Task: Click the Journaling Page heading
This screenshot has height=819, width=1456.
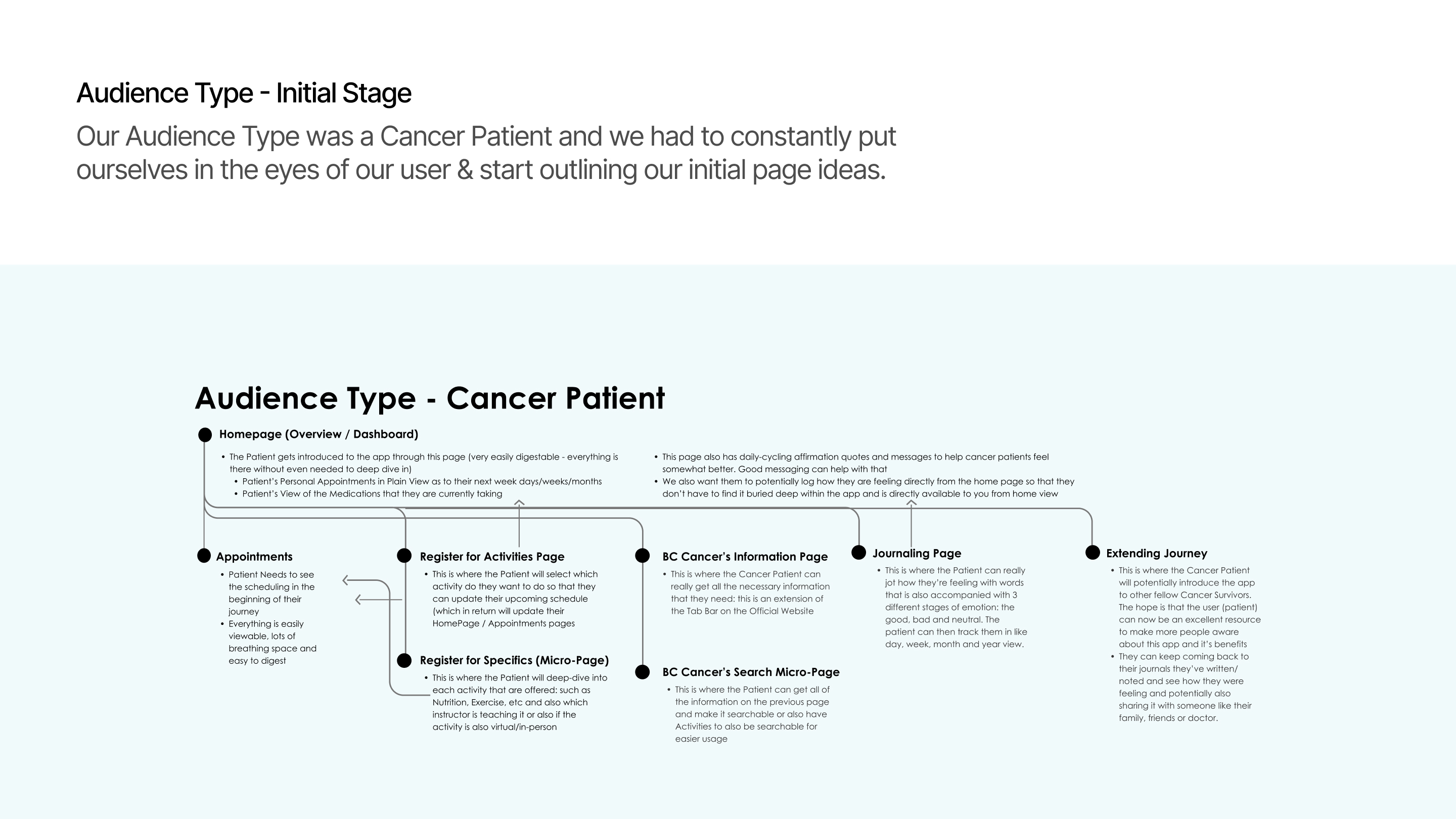Action: point(917,554)
